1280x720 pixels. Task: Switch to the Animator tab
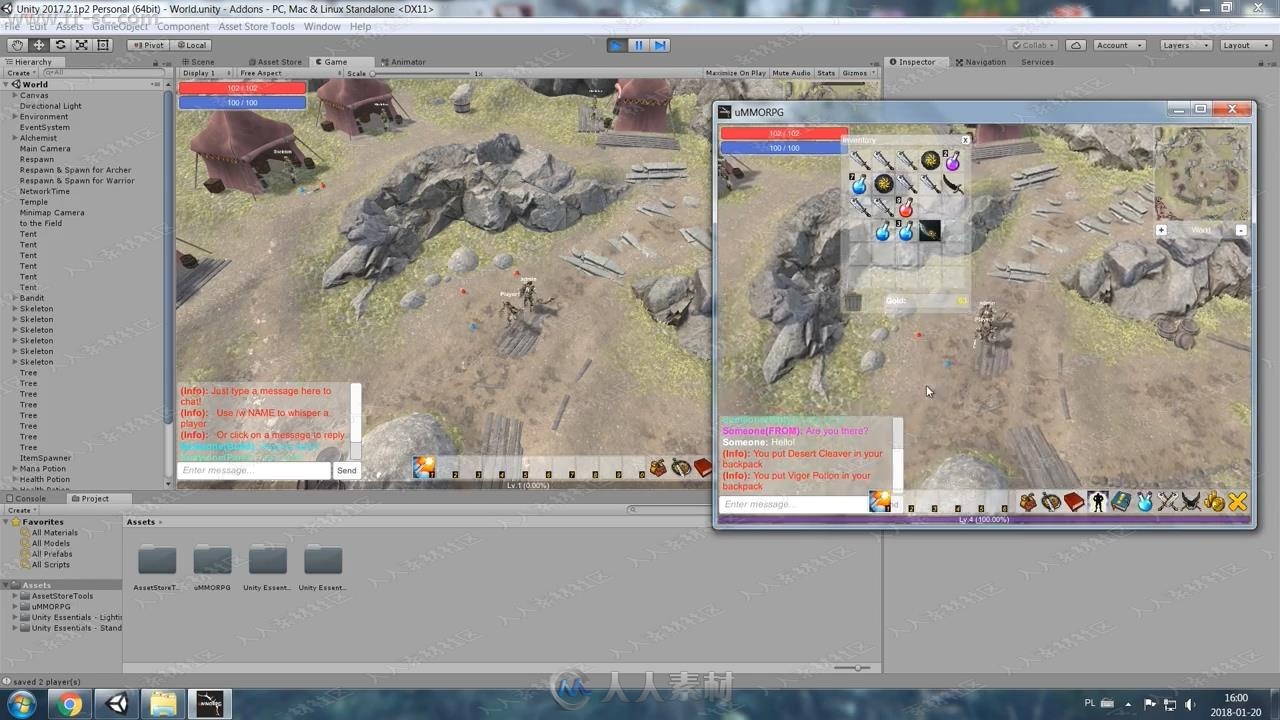tap(403, 62)
